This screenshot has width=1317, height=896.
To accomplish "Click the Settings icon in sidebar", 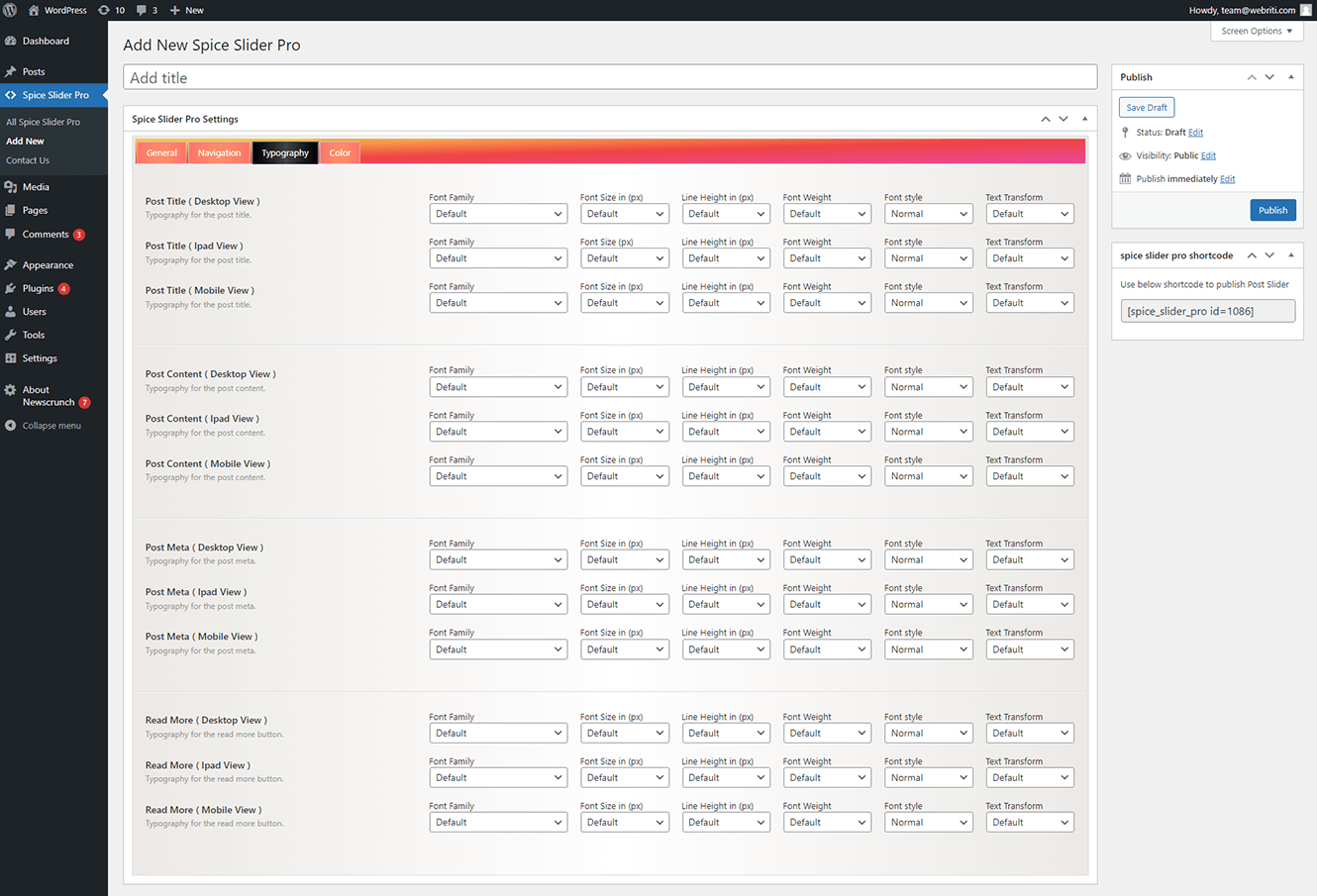I will (11, 357).
